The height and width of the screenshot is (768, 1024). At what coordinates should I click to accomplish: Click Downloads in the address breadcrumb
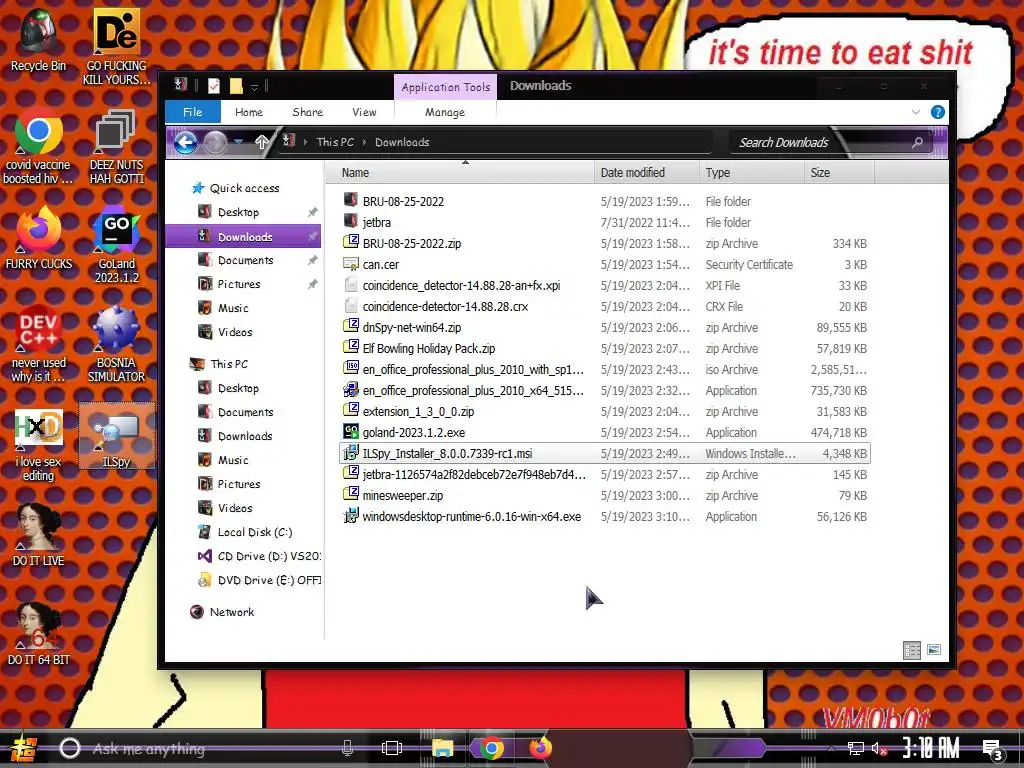click(402, 142)
